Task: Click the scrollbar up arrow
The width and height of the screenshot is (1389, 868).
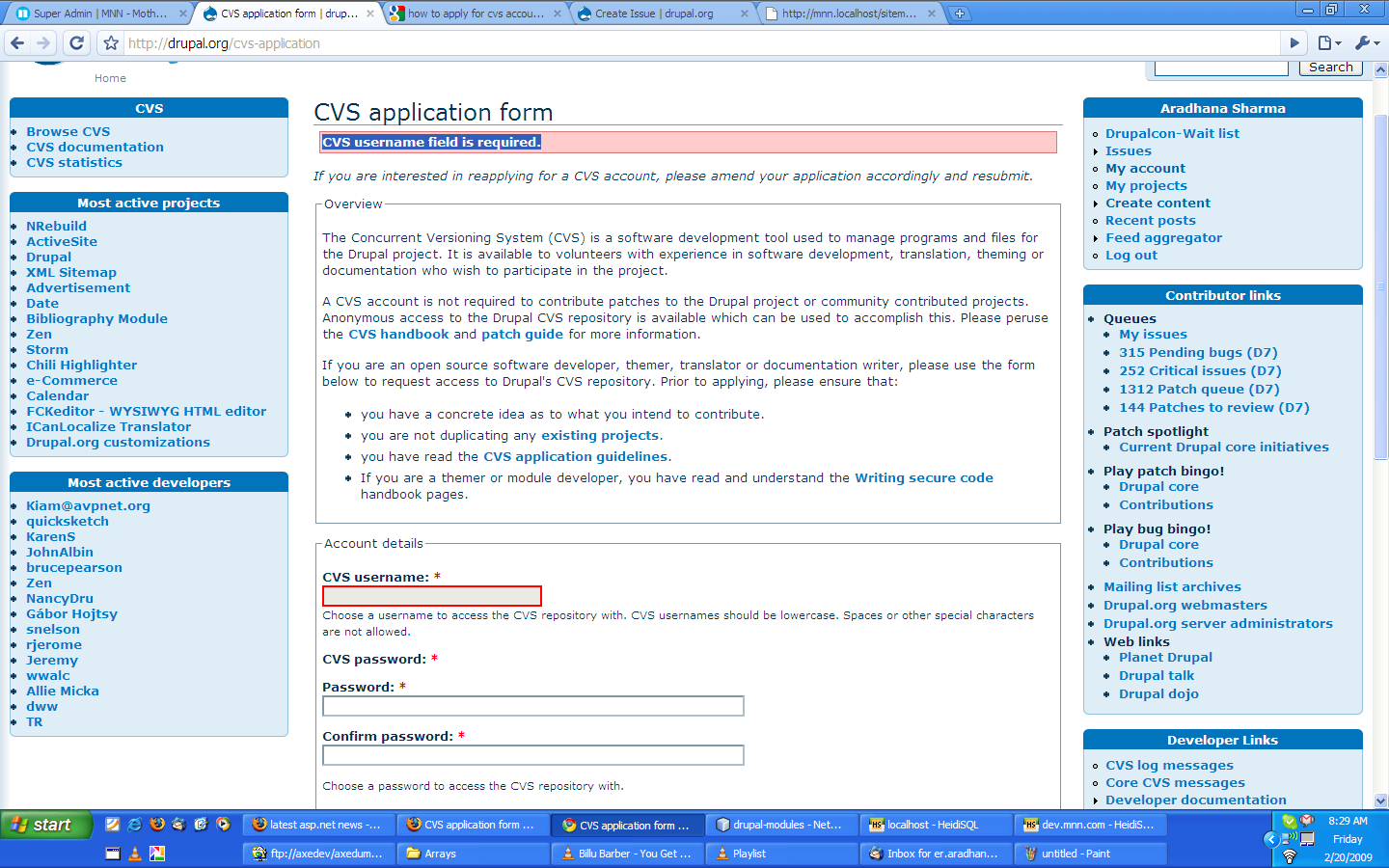Action: [1380, 70]
